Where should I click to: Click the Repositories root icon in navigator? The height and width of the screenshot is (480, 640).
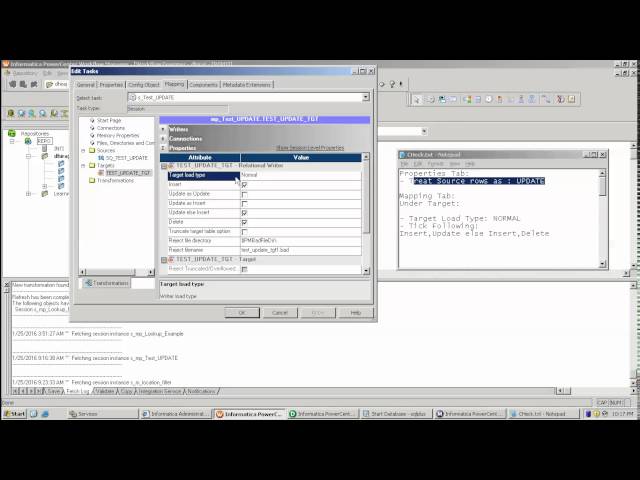click(x=12, y=133)
